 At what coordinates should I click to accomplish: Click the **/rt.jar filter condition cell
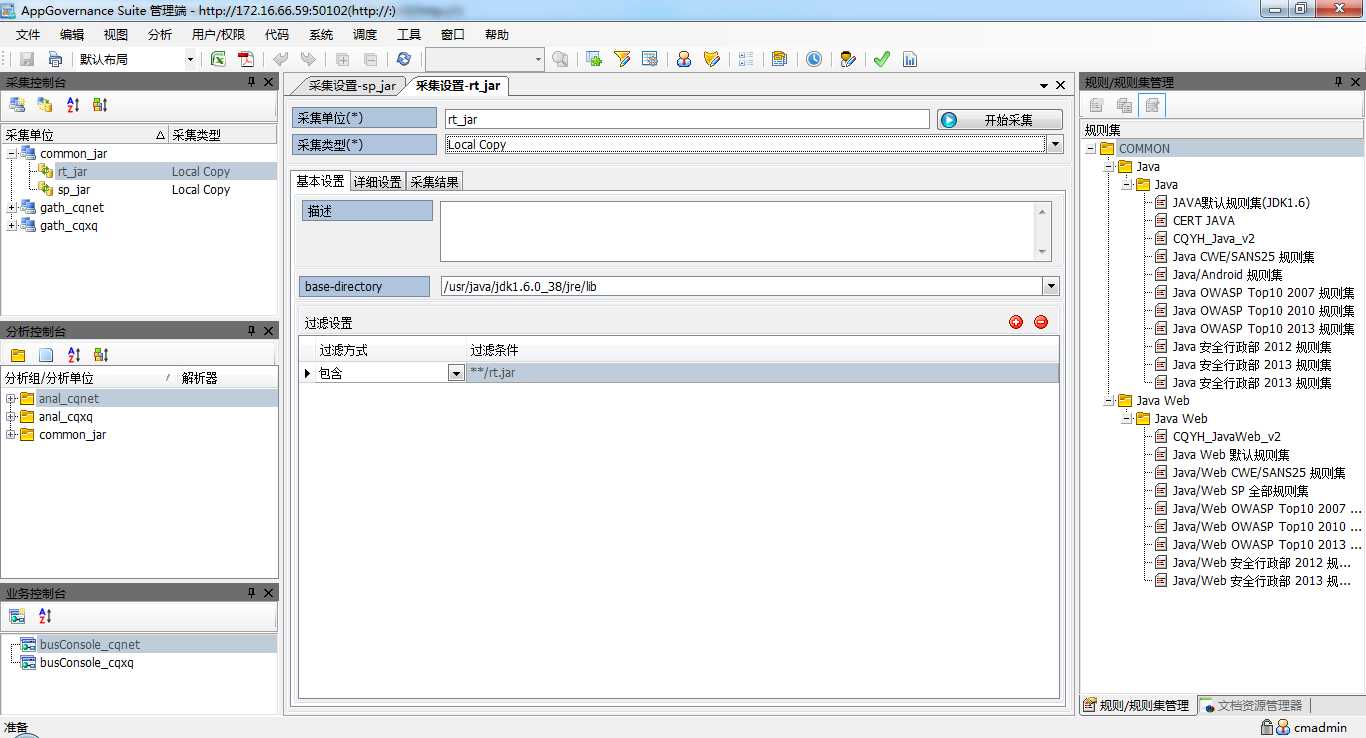(762, 373)
